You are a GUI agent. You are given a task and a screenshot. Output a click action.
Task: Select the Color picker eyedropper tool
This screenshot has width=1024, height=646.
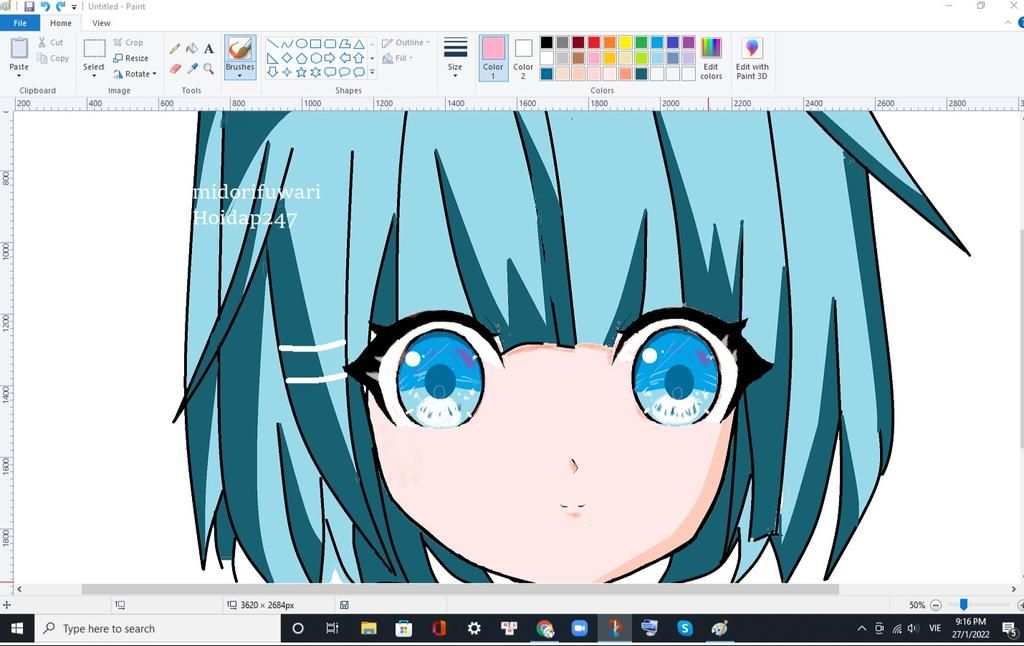tap(192, 68)
